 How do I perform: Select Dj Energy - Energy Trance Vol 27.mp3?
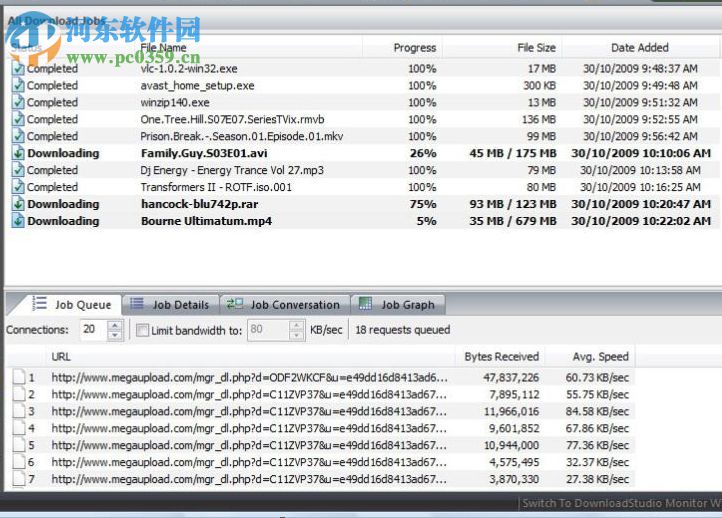click(232, 170)
